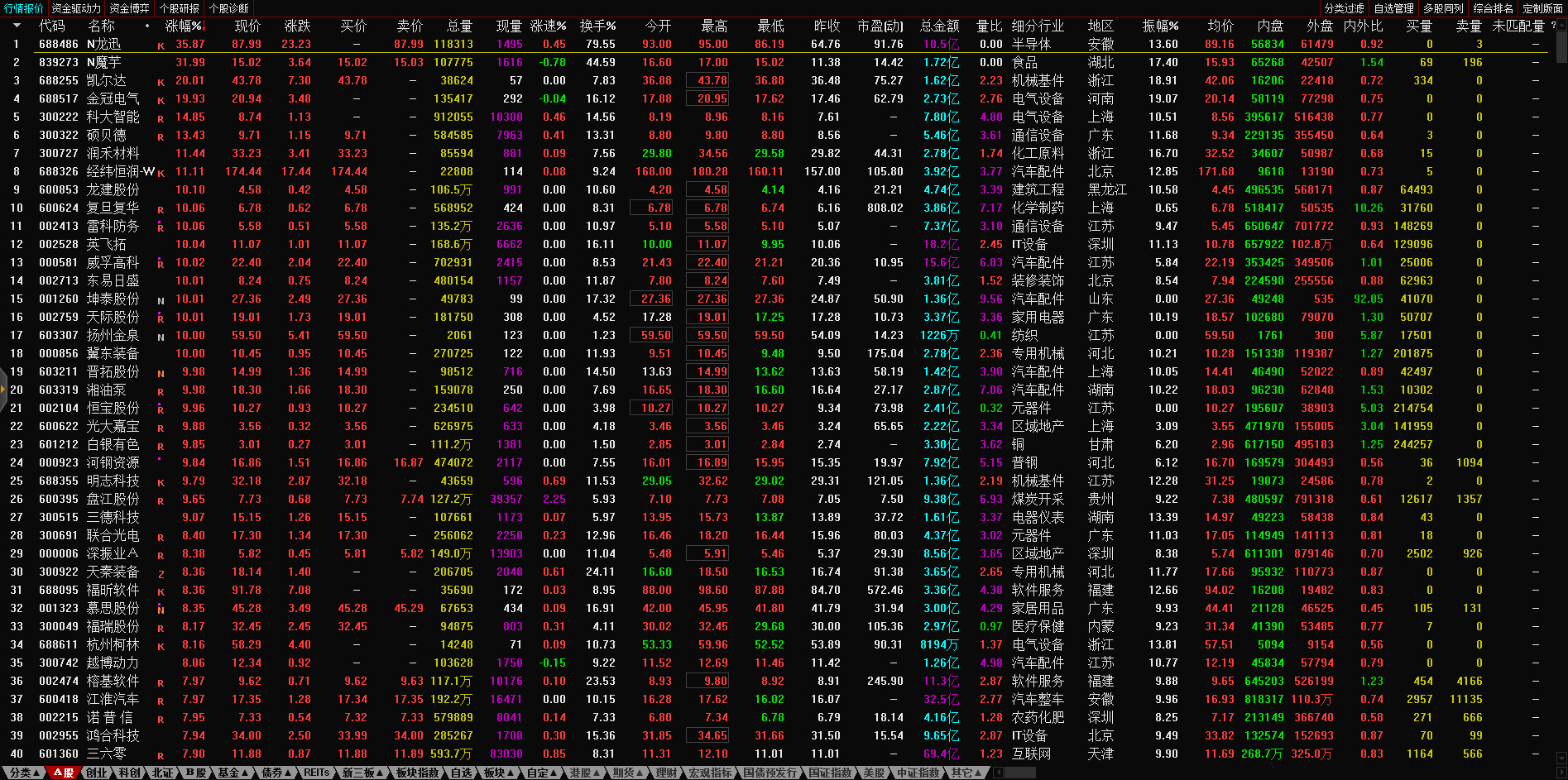Select the 科创 market tab at bottom
Image resolution: width=1568 pixels, height=780 pixels.
pyautogui.click(x=129, y=773)
